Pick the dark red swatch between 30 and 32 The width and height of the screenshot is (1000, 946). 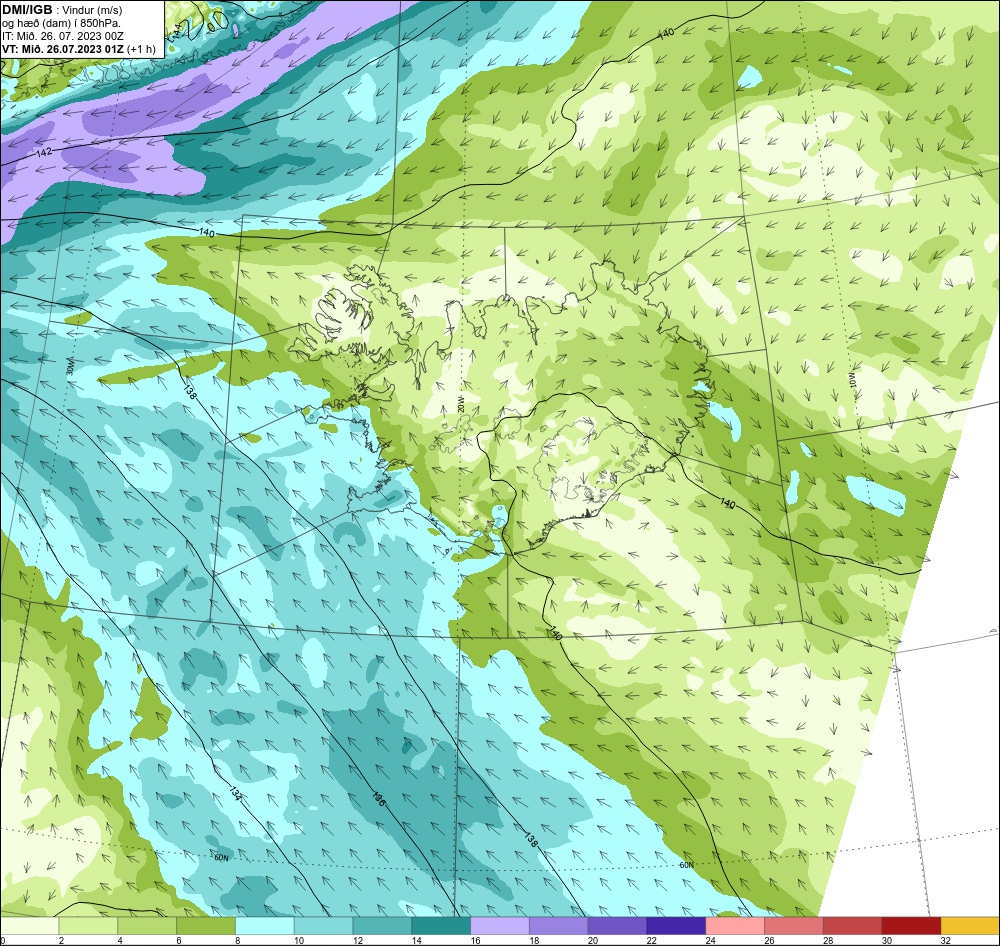tap(911, 926)
